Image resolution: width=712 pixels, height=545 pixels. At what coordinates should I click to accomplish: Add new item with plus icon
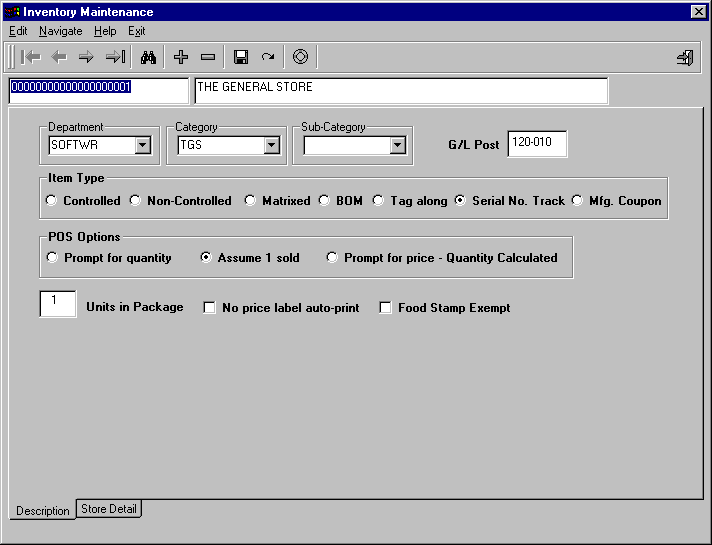[x=181, y=57]
